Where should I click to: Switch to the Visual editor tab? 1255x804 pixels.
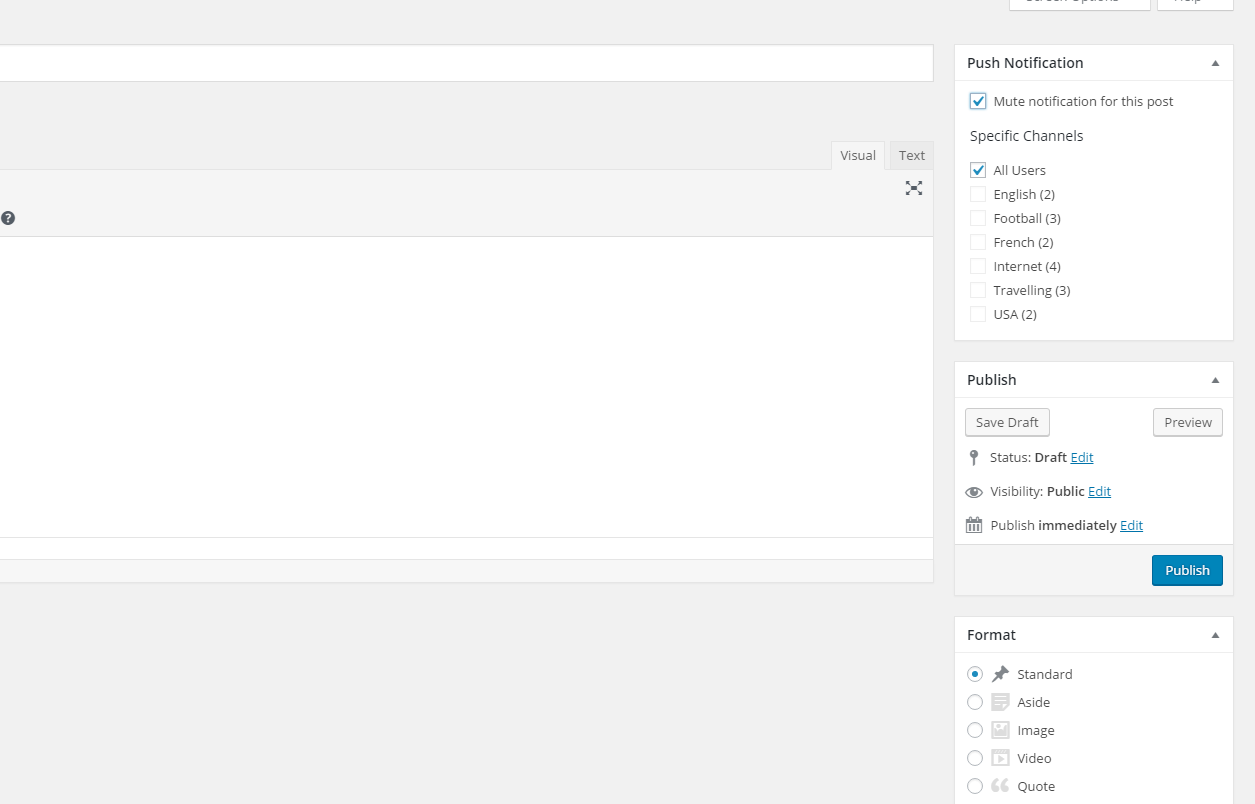(x=857, y=155)
